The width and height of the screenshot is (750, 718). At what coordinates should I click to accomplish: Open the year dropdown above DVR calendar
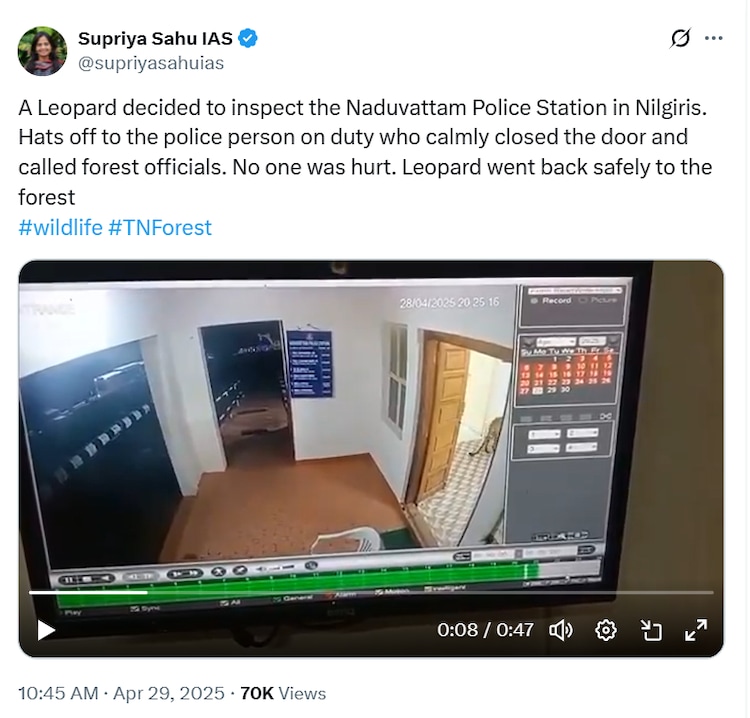tap(593, 341)
